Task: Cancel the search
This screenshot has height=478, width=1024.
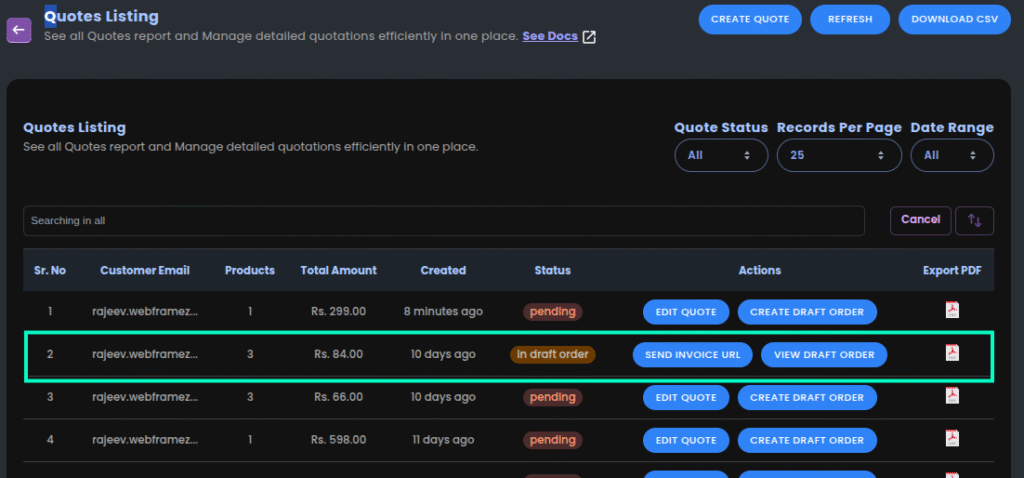Action: 920,220
